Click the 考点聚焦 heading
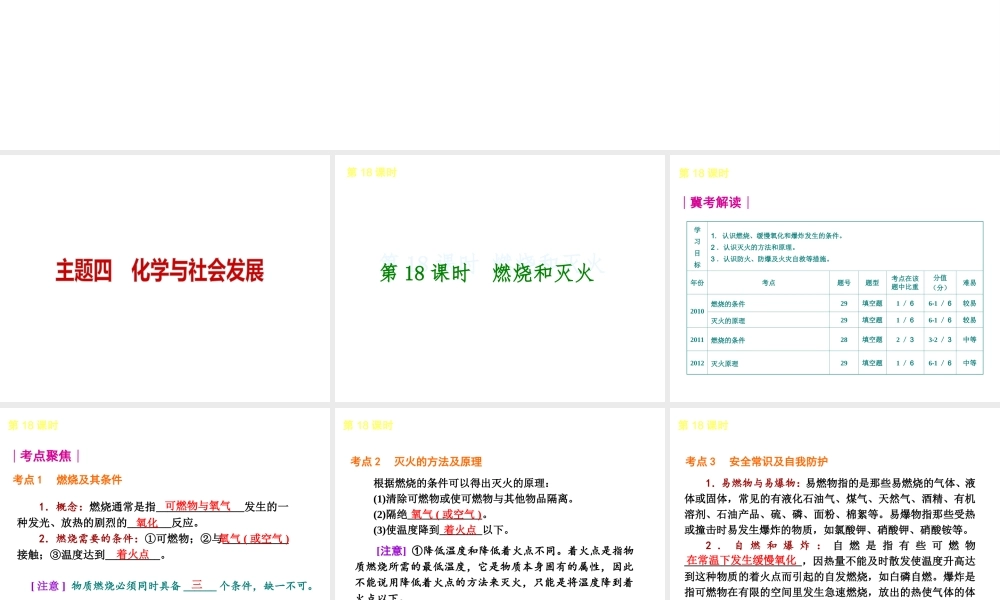 tap(46, 456)
